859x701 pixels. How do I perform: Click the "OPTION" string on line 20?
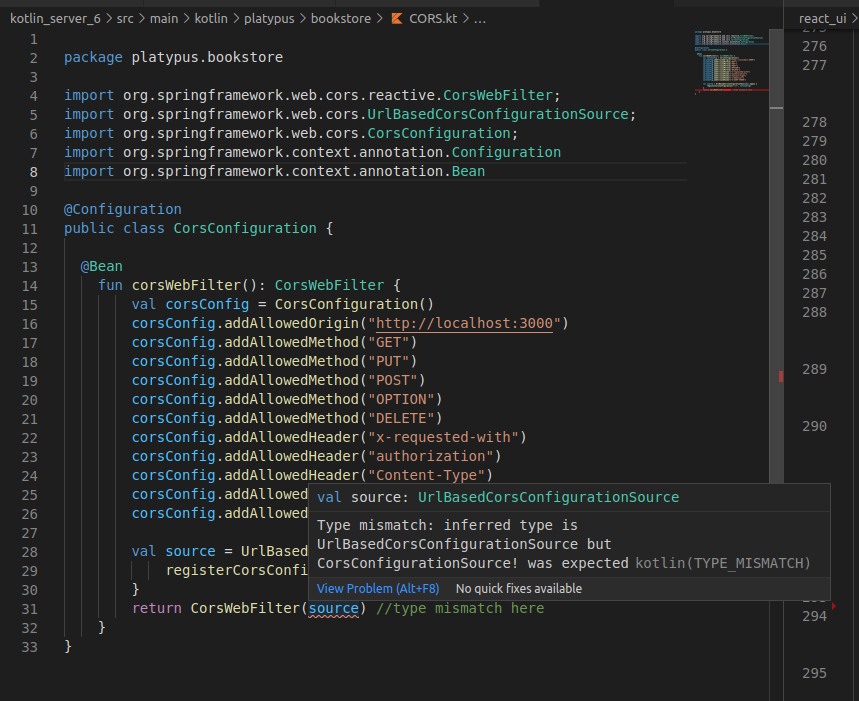pos(401,399)
